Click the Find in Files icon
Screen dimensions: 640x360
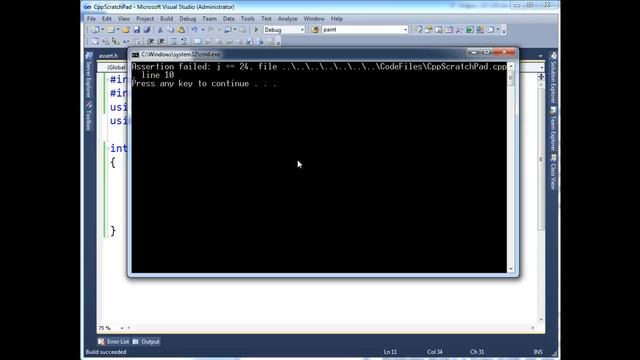(x=315, y=29)
